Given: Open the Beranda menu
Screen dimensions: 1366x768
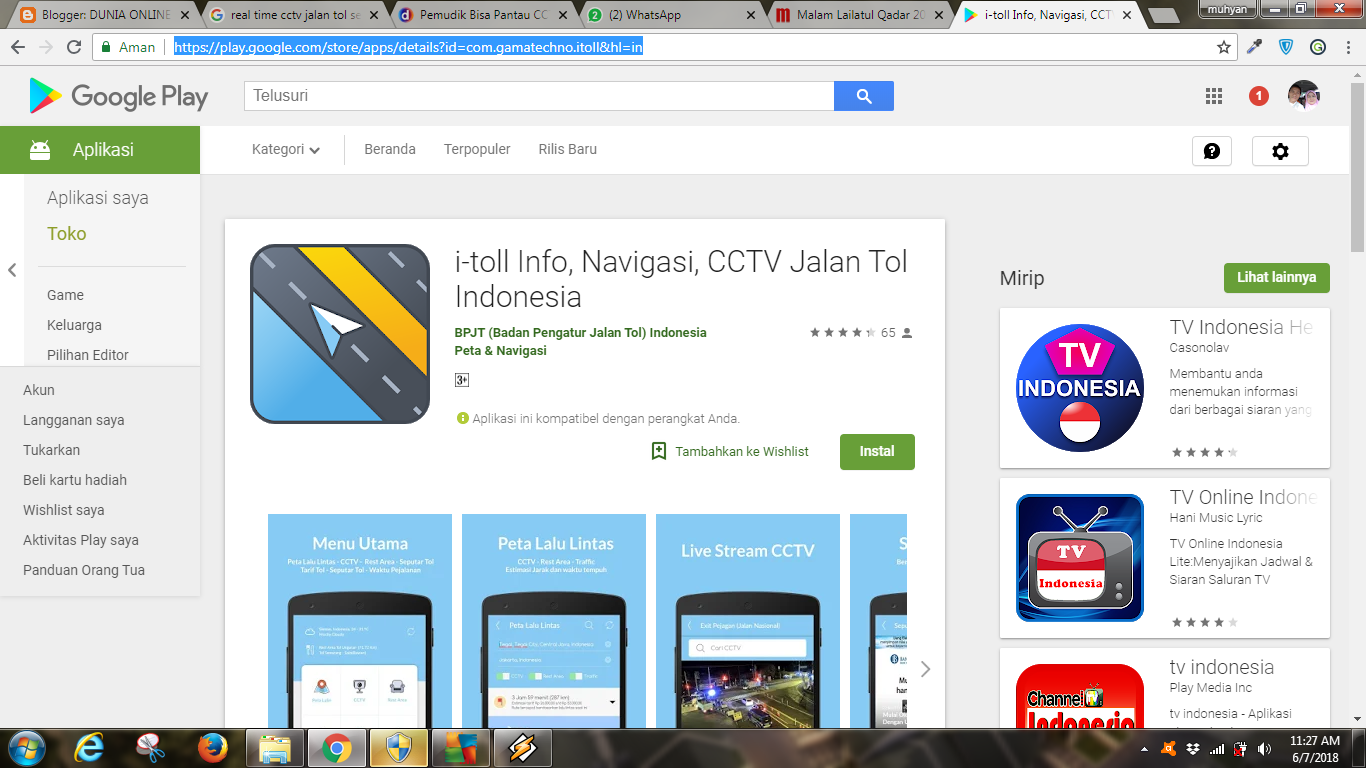Looking at the screenshot, I should (390, 149).
